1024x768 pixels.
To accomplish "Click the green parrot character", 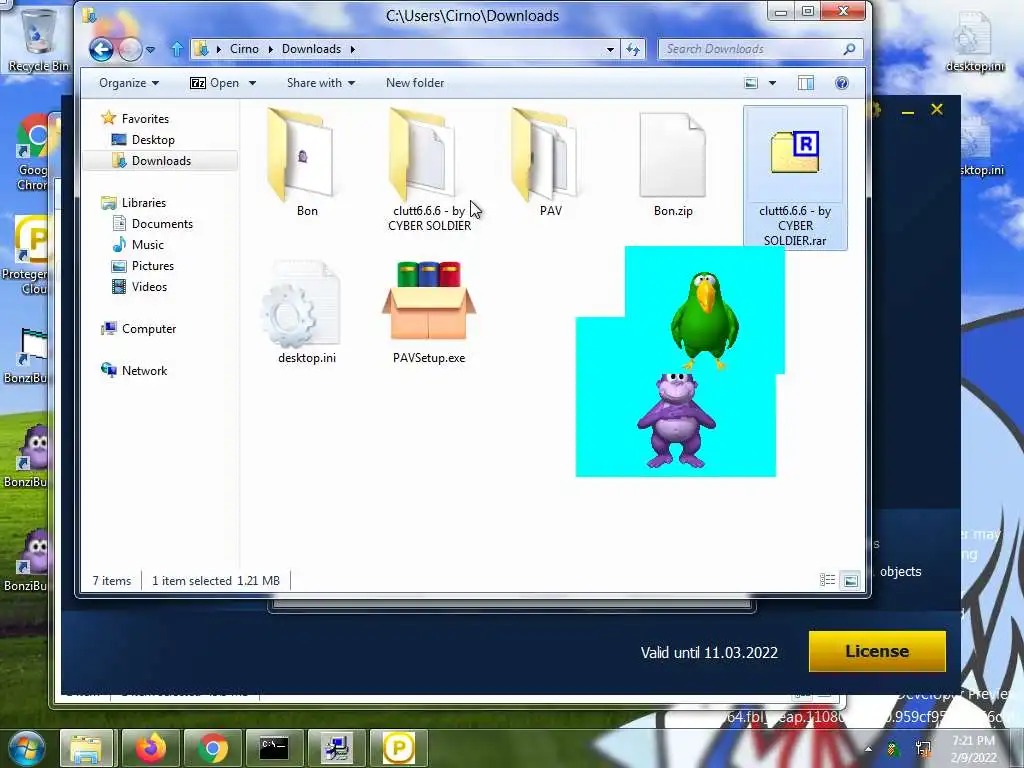I will click(x=705, y=320).
